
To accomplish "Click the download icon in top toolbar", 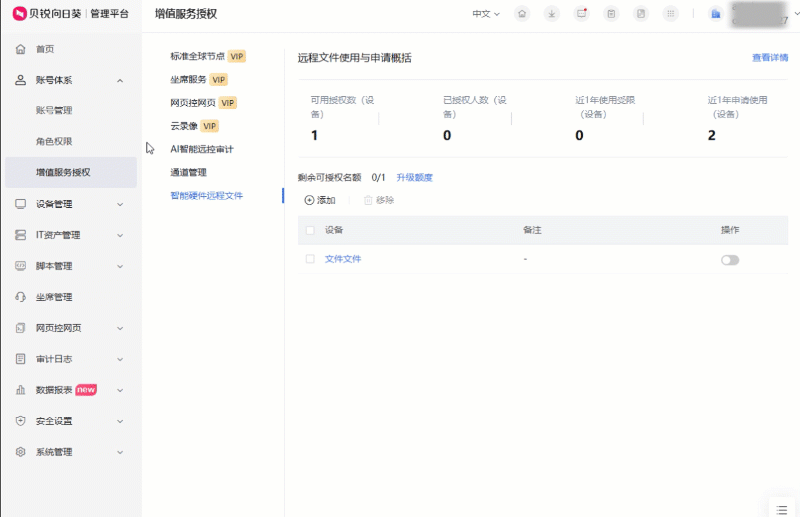I will (552, 14).
